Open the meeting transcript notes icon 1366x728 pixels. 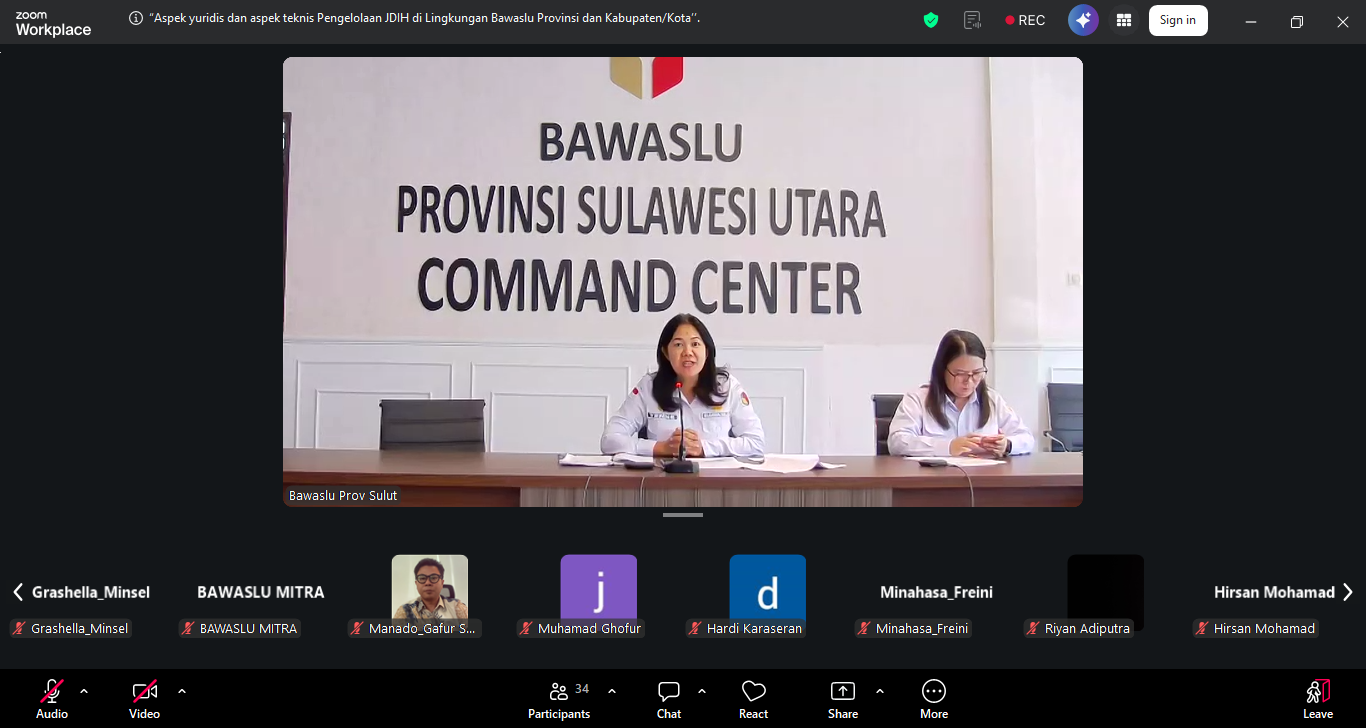972,20
